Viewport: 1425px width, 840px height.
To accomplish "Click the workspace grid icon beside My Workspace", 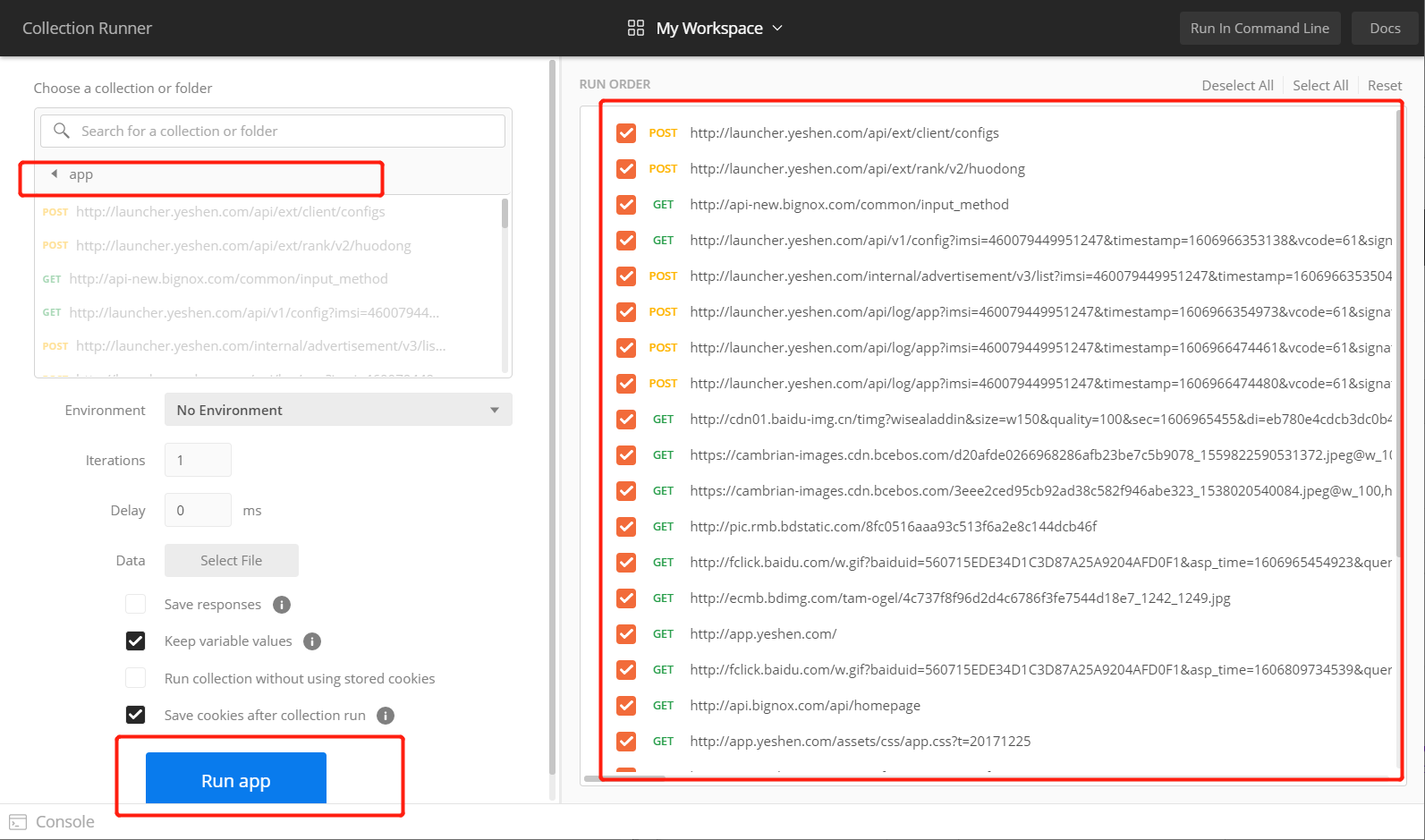I will pos(636,28).
